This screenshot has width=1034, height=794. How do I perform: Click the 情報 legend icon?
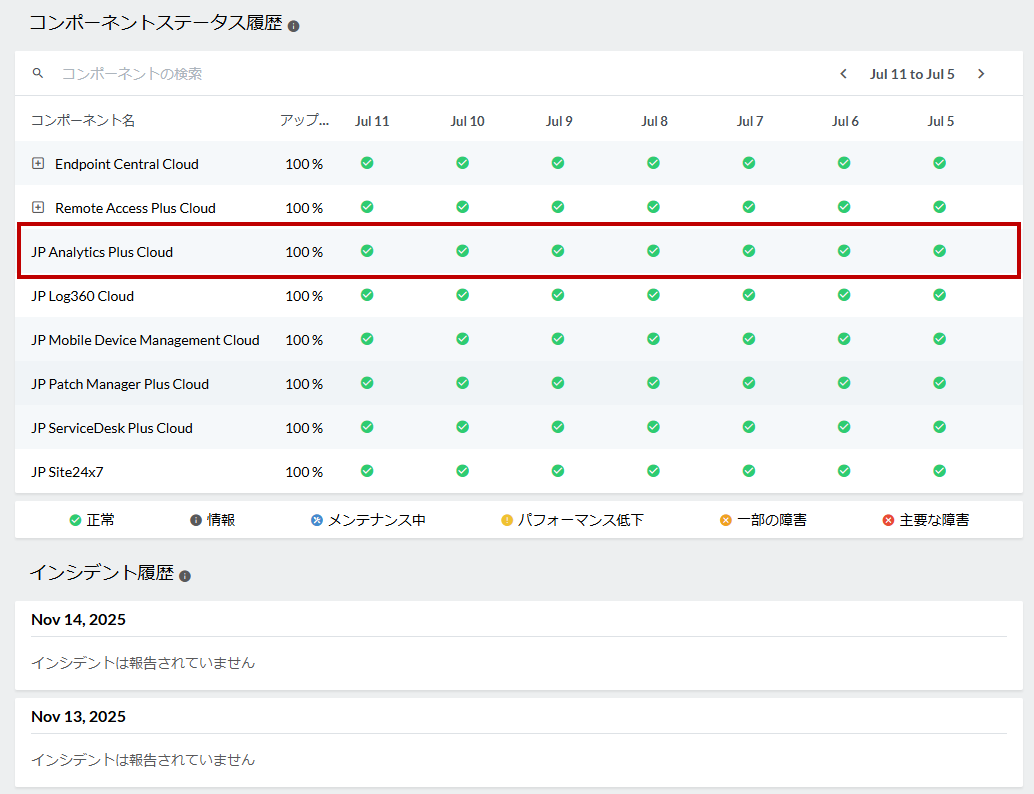pos(196,520)
